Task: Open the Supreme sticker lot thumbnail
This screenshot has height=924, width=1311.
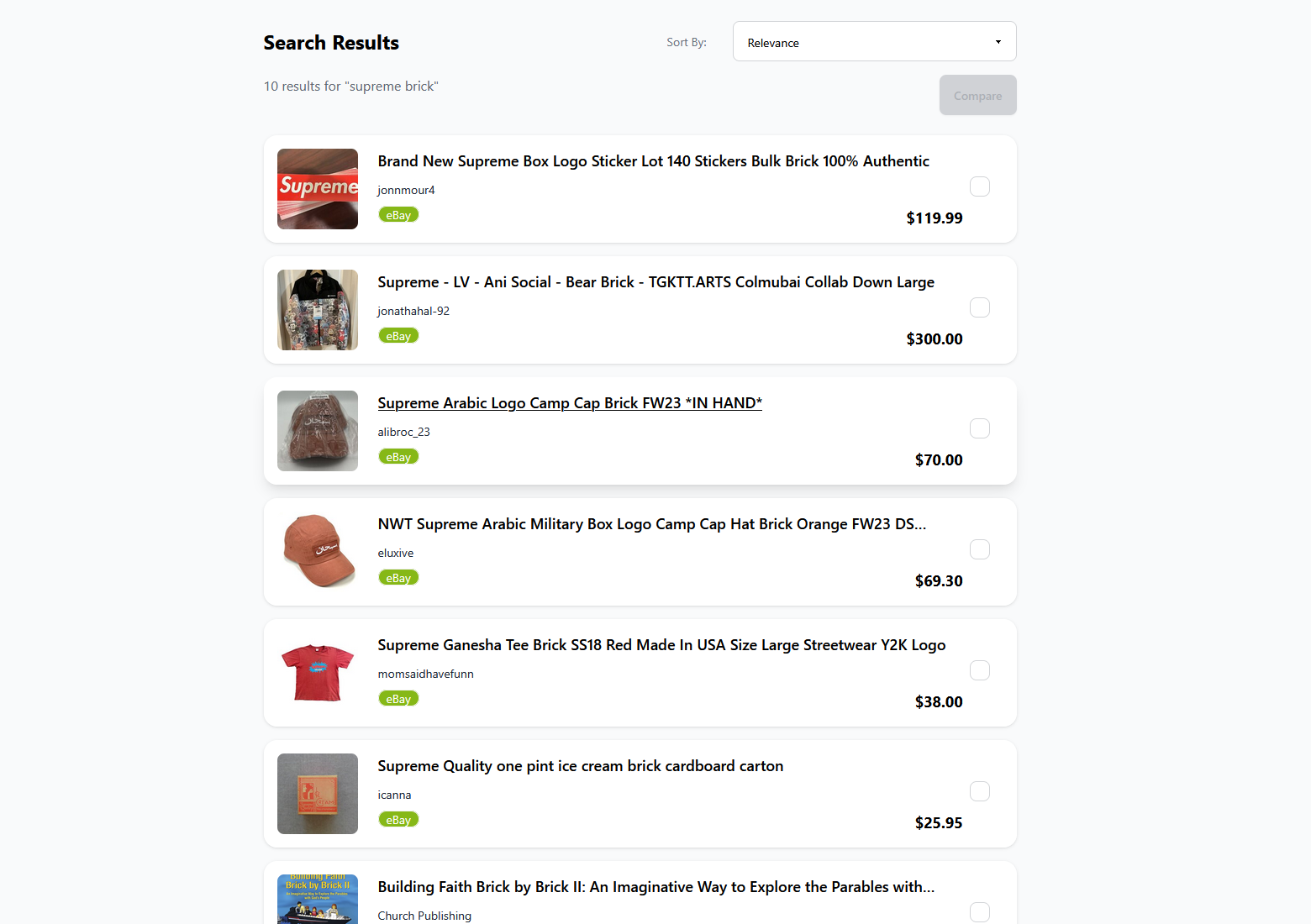Action: pos(318,189)
